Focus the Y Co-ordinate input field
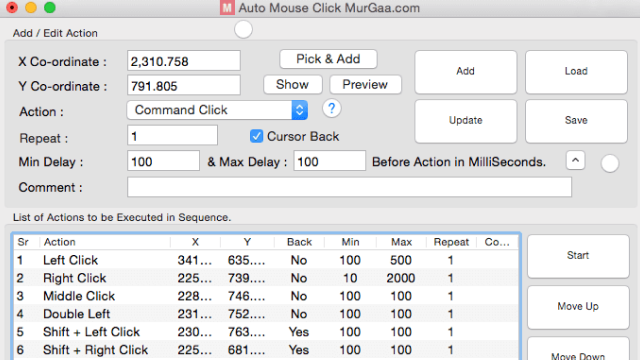640x360 pixels. point(184,86)
